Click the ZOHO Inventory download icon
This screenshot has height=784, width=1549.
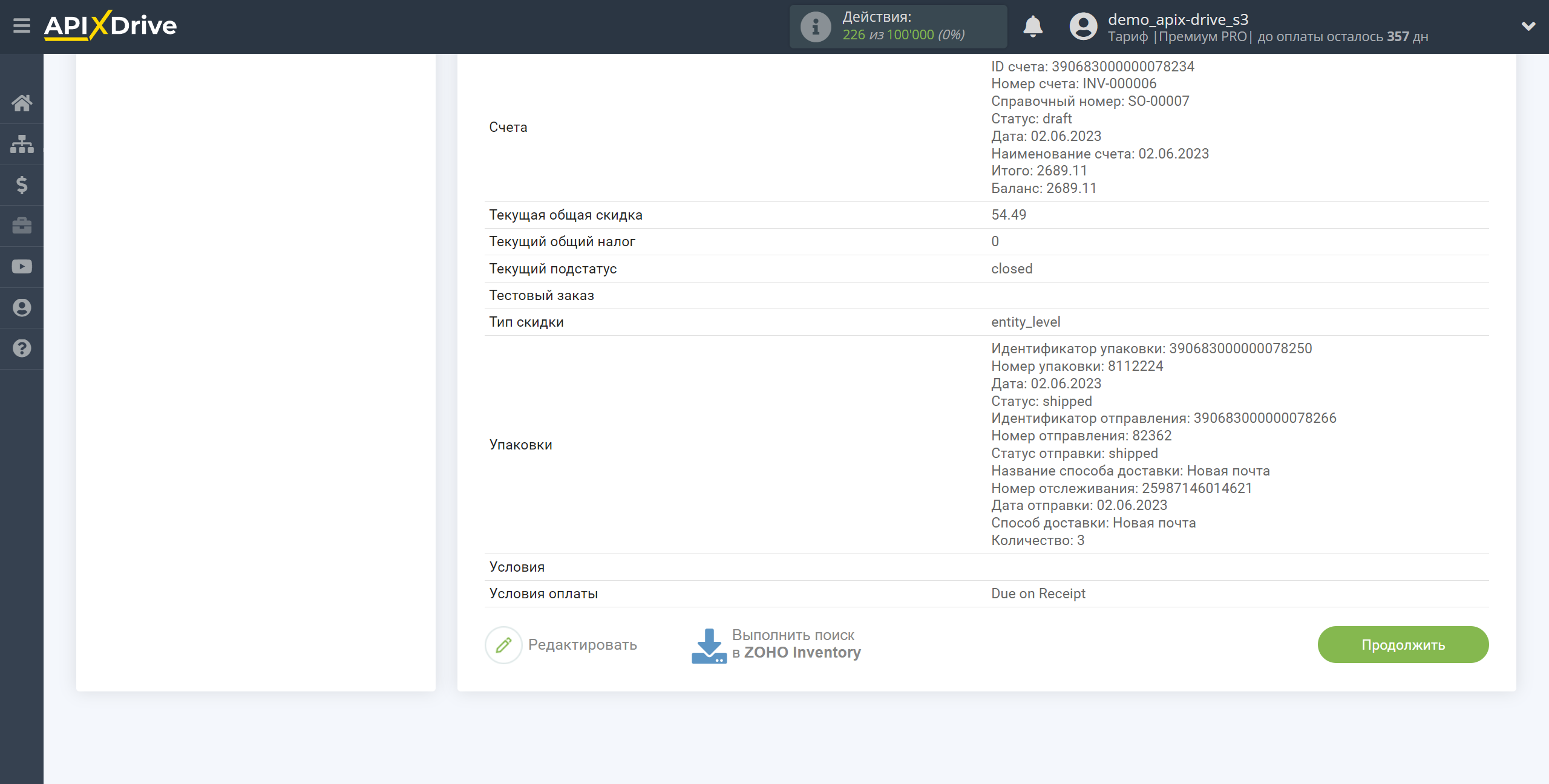(x=709, y=645)
